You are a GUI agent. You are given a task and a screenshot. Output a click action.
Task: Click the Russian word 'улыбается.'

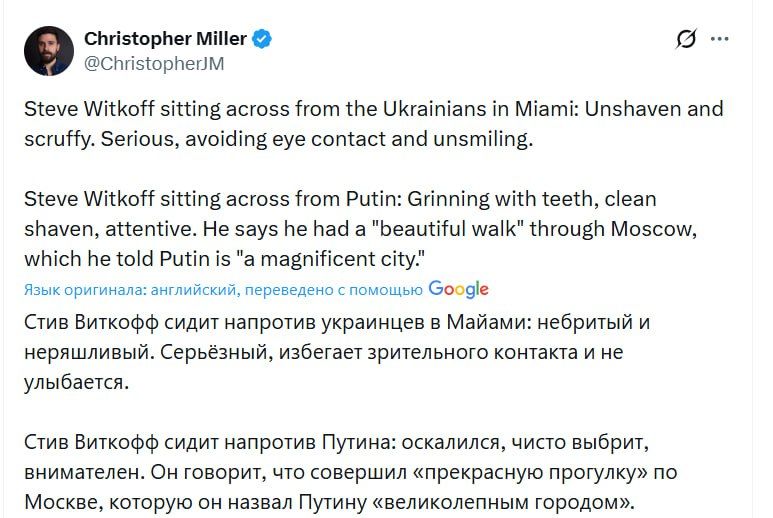pyautogui.click(x=76, y=381)
